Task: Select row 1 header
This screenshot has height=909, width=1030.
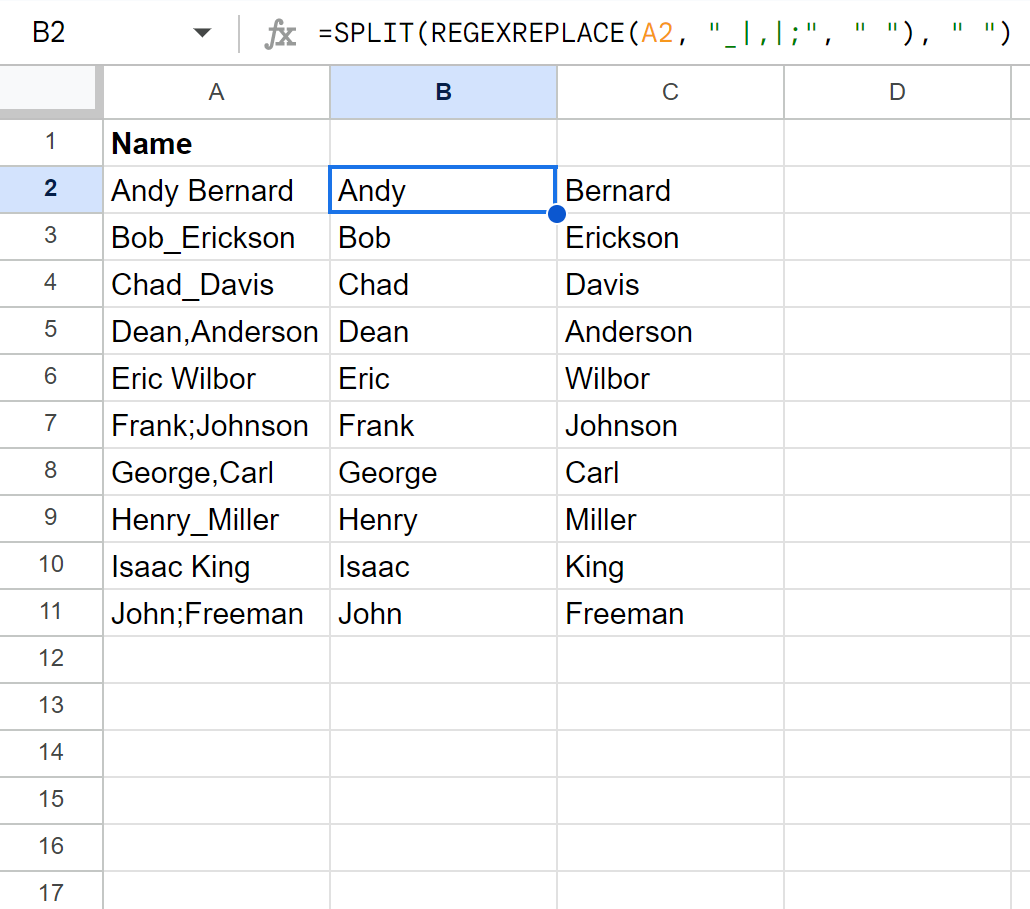Action: point(51,142)
